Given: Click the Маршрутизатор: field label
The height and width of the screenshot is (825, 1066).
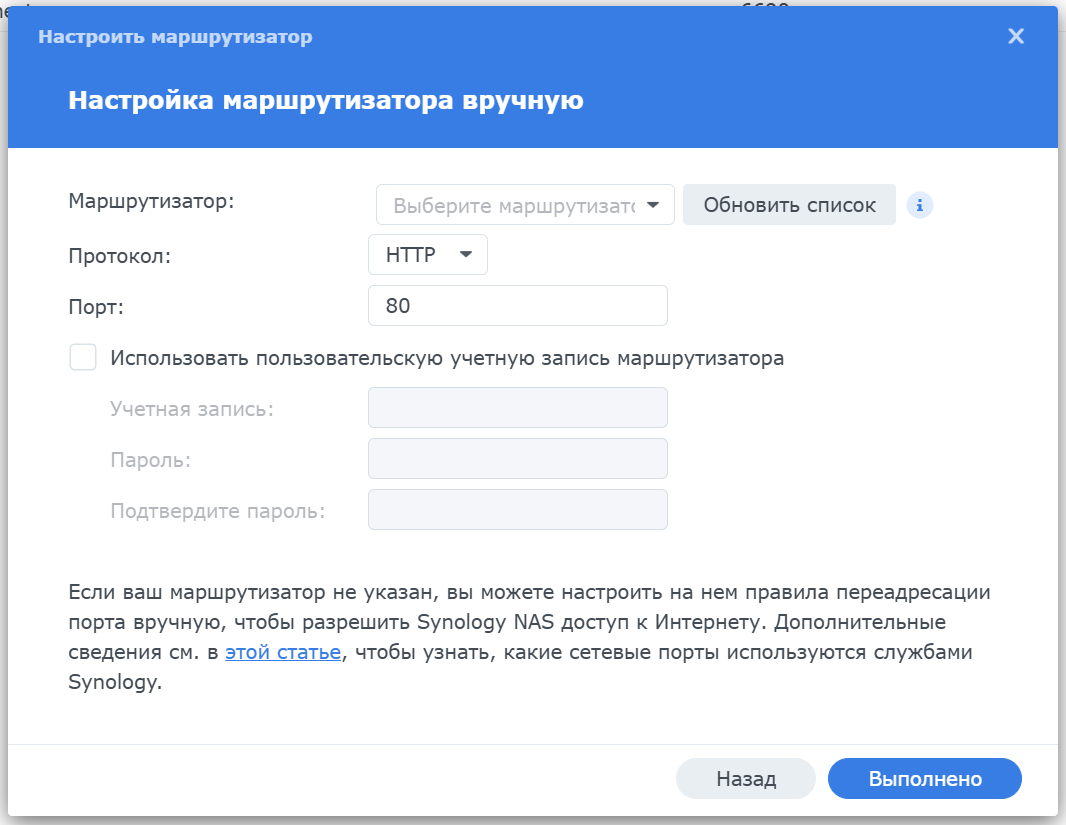Looking at the screenshot, I should pos(151,200).
